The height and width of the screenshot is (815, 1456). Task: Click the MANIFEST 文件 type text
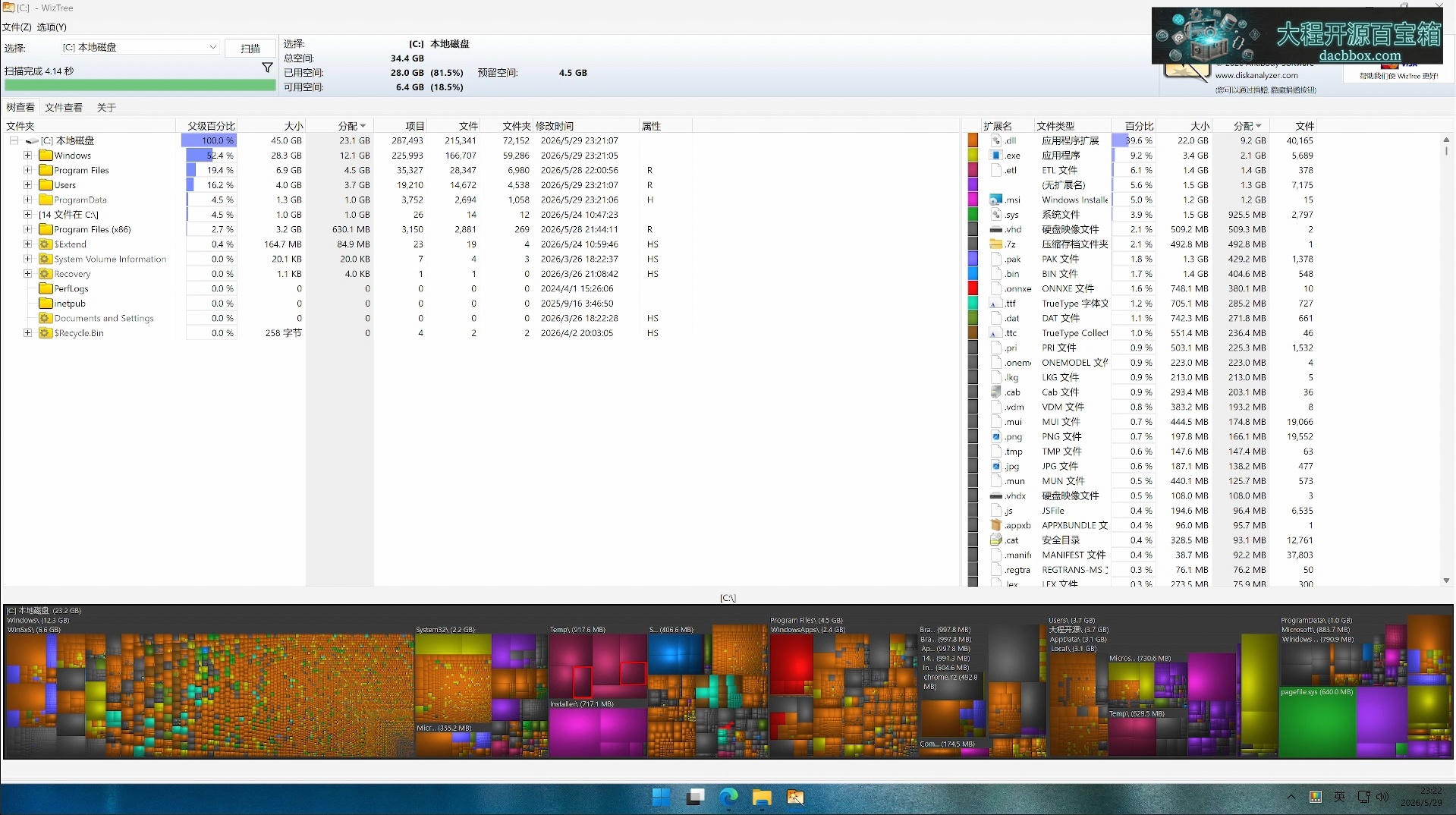(1074, 555)
